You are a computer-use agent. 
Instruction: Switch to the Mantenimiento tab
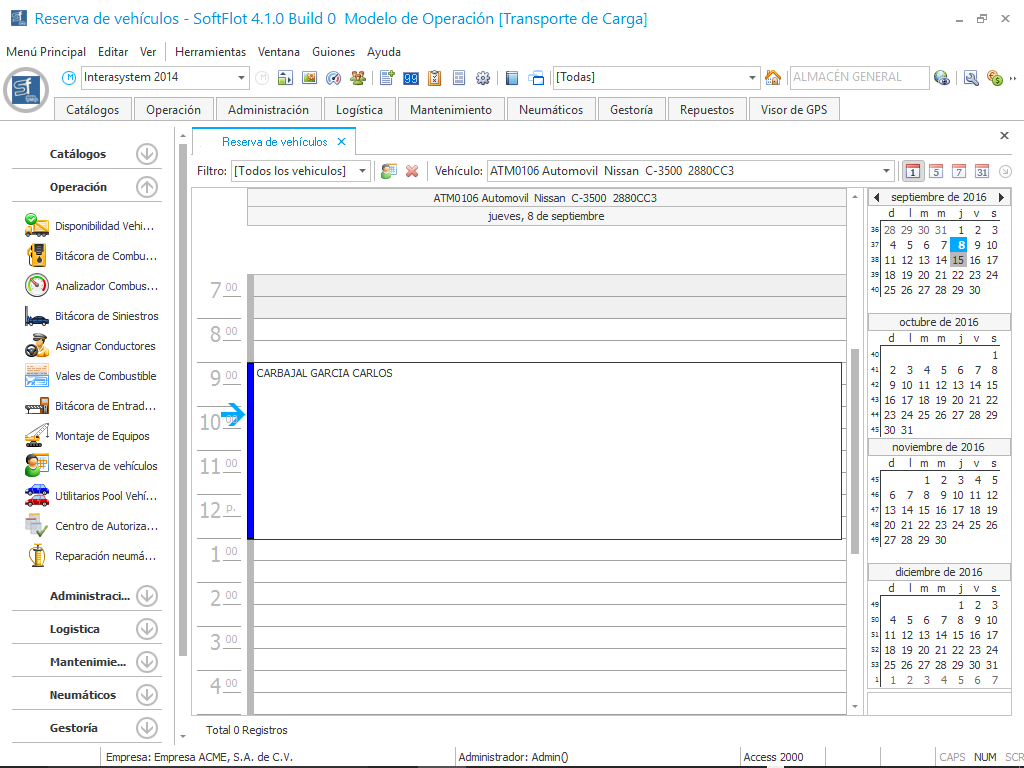click(x=450, y=110)
